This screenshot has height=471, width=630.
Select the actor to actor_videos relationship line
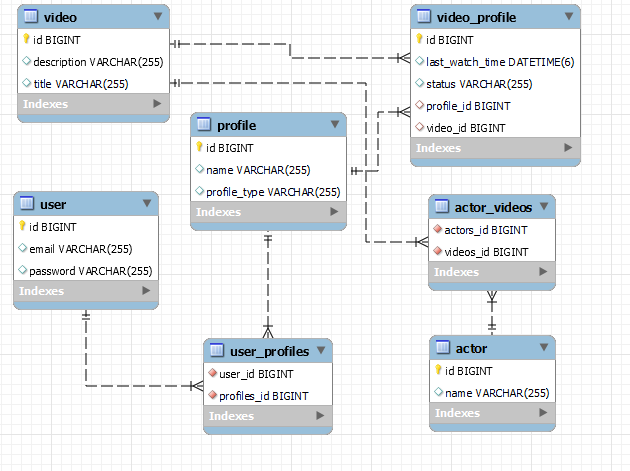492,313
